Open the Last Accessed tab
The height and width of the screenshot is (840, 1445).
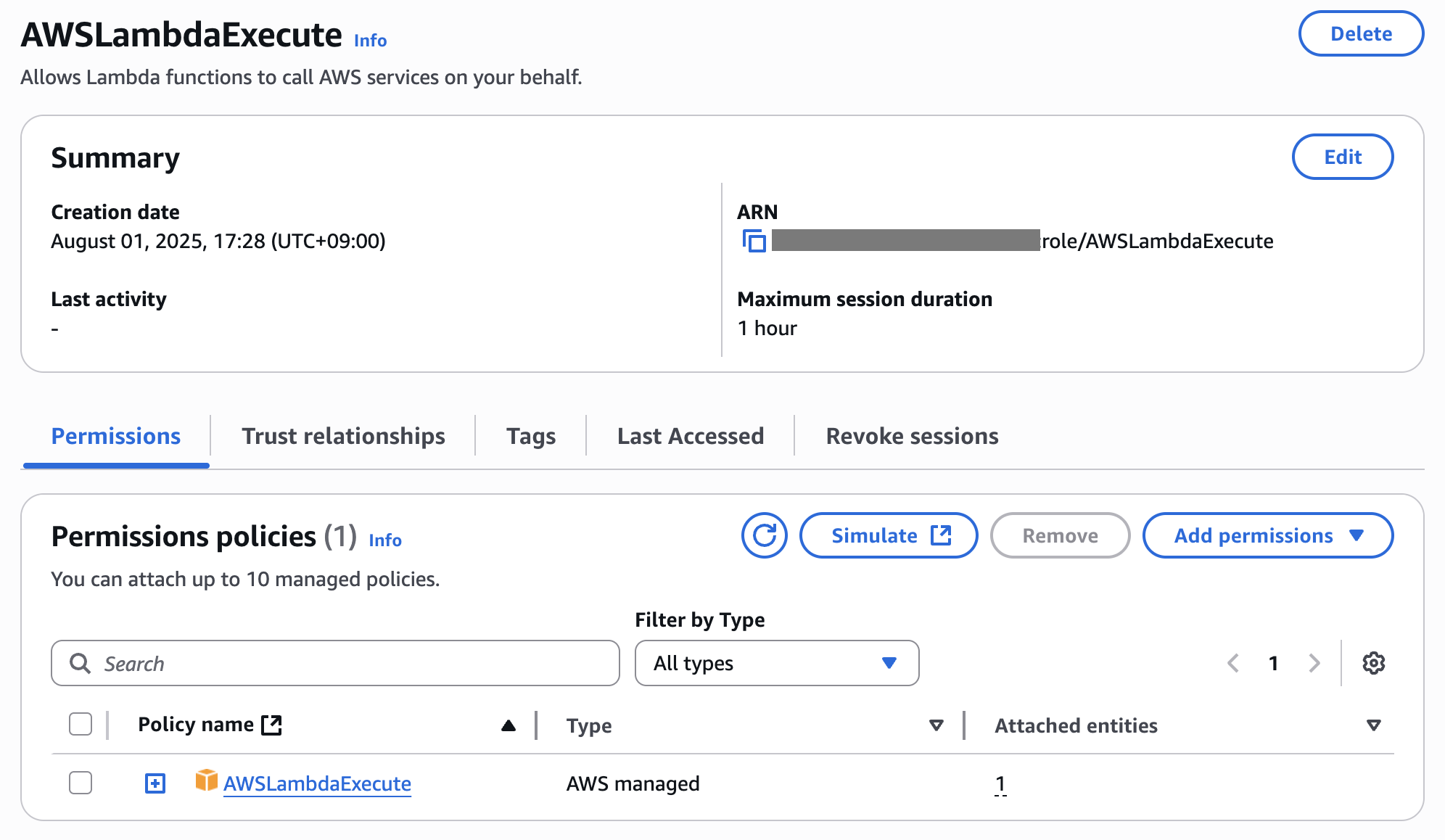coord(690,436)
